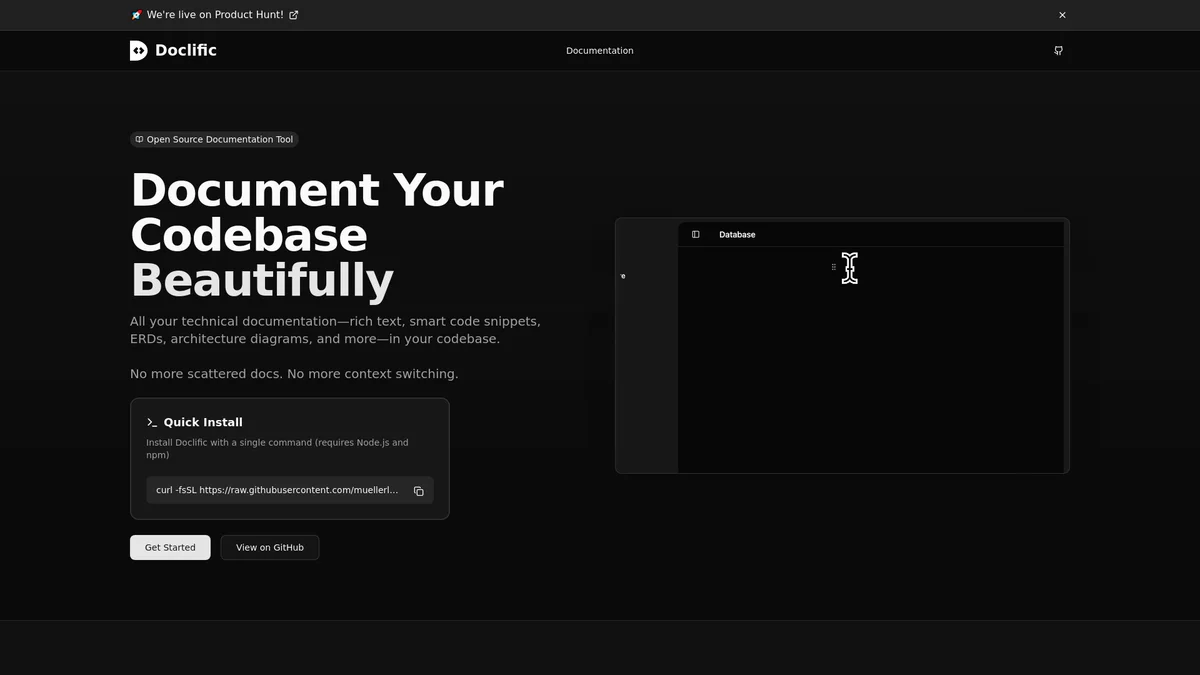The height and width of the screenshot is (675, 1200).
Task: Click the Database title in the preview
Action: [737, 235]
